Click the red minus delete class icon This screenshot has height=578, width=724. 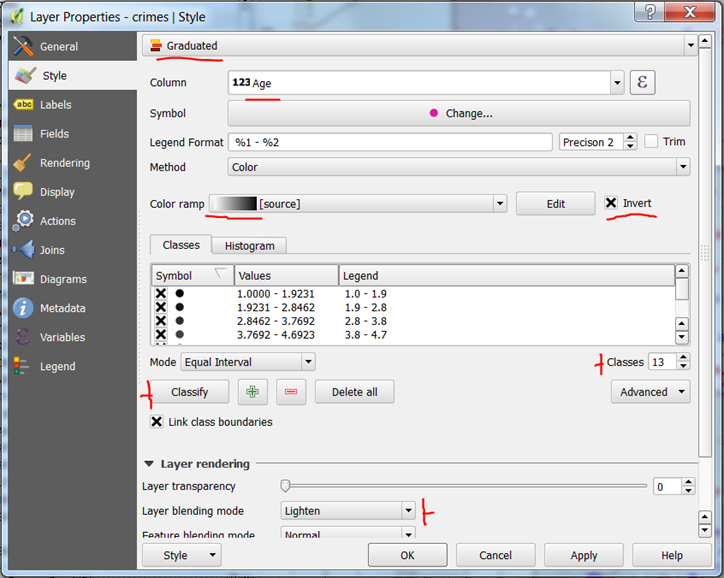pos(291,392)
